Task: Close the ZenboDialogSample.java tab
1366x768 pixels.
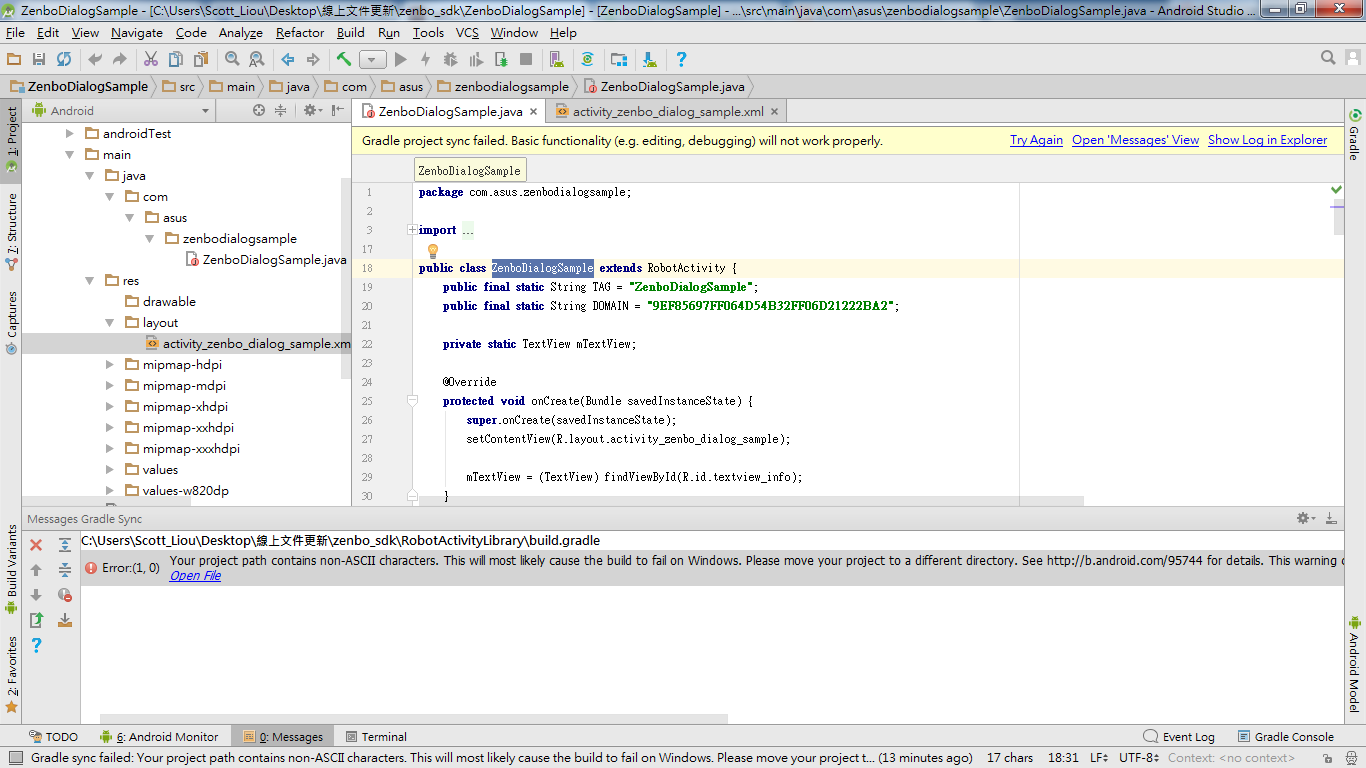Action: pos(533,112)
